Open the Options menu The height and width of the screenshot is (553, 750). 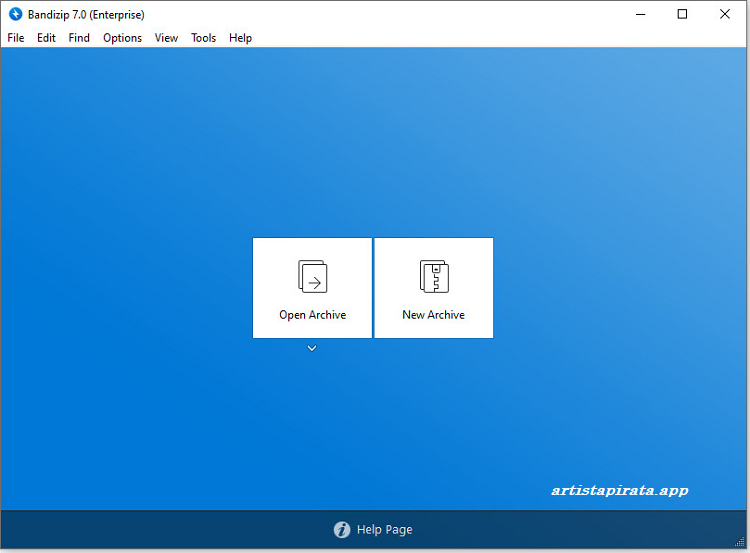122,38
